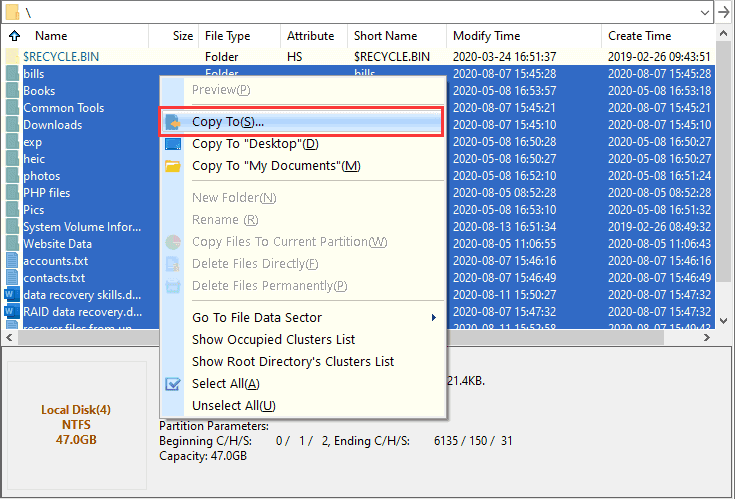Click the Select All checkmark icon
The height and width of the screenshot is (499, 735).
(173, 384)
